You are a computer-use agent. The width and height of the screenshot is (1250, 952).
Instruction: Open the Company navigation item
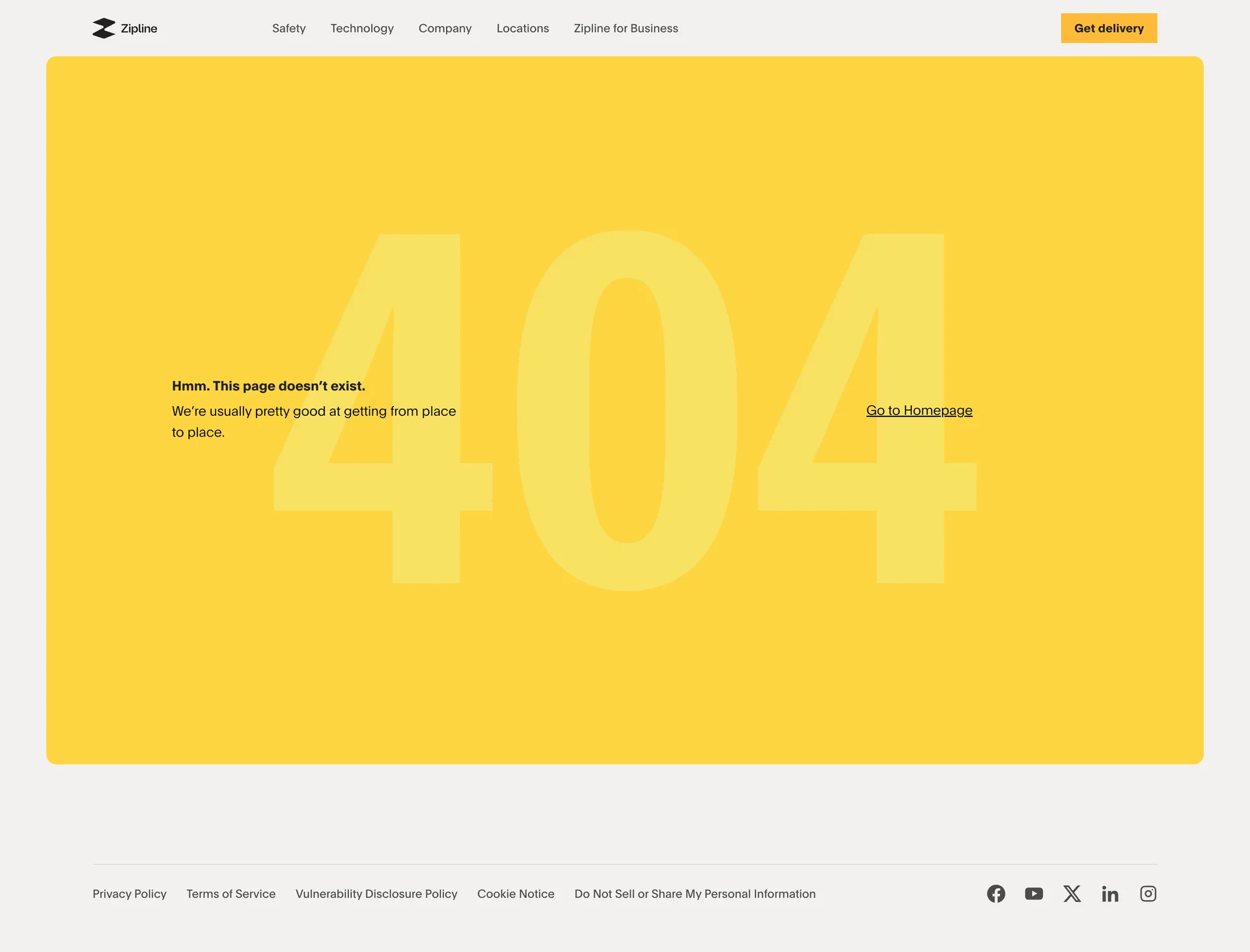tap(445, 28)
